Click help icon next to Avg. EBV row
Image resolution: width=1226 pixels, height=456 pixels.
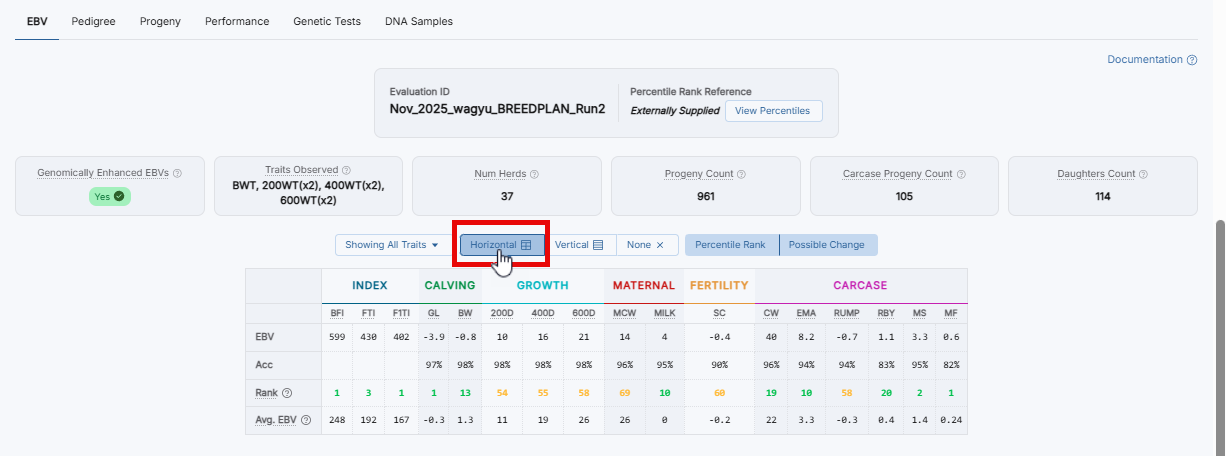pyautogui.click(x=306, y=420)
